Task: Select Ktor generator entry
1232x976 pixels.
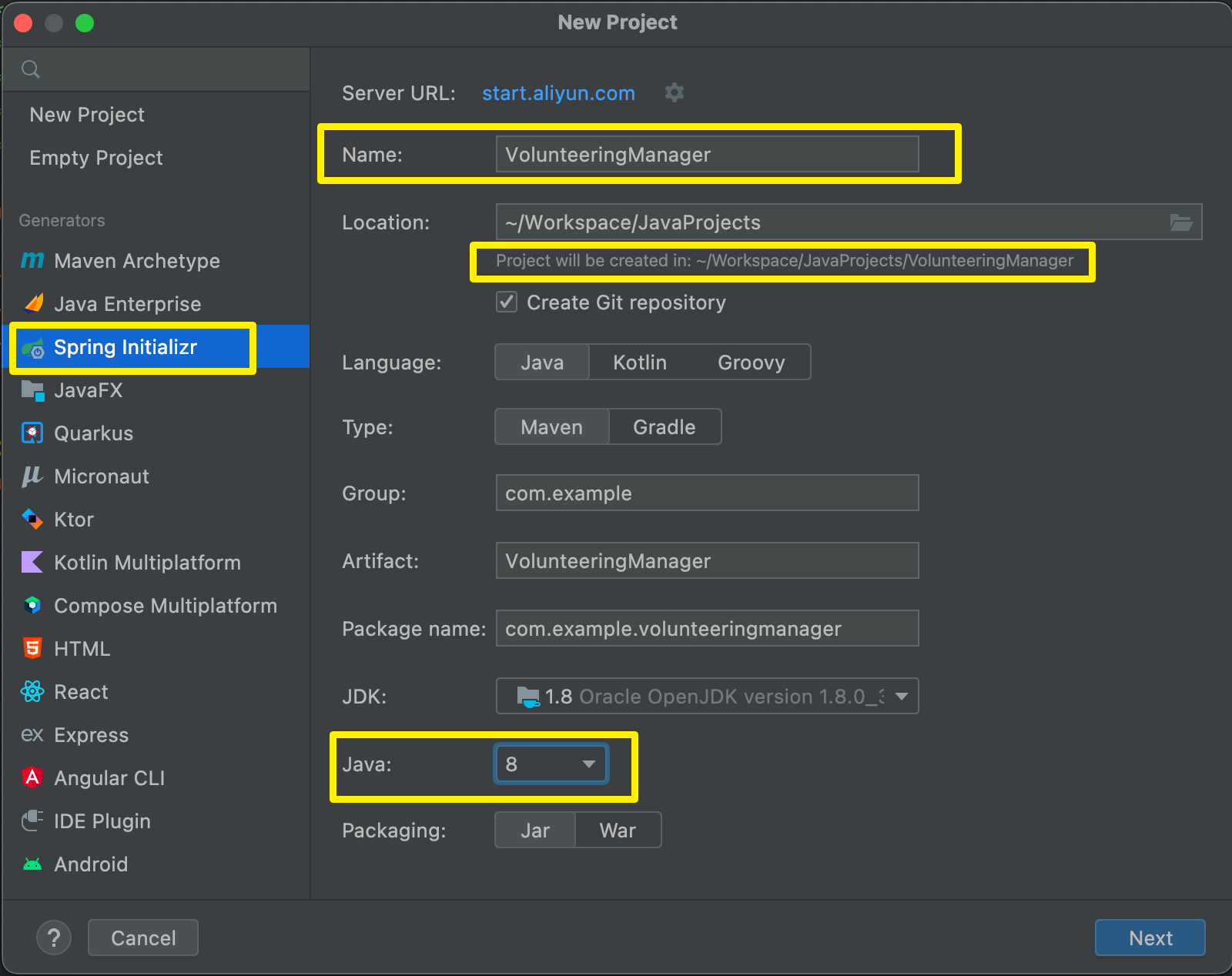Action: pos(156,520)
